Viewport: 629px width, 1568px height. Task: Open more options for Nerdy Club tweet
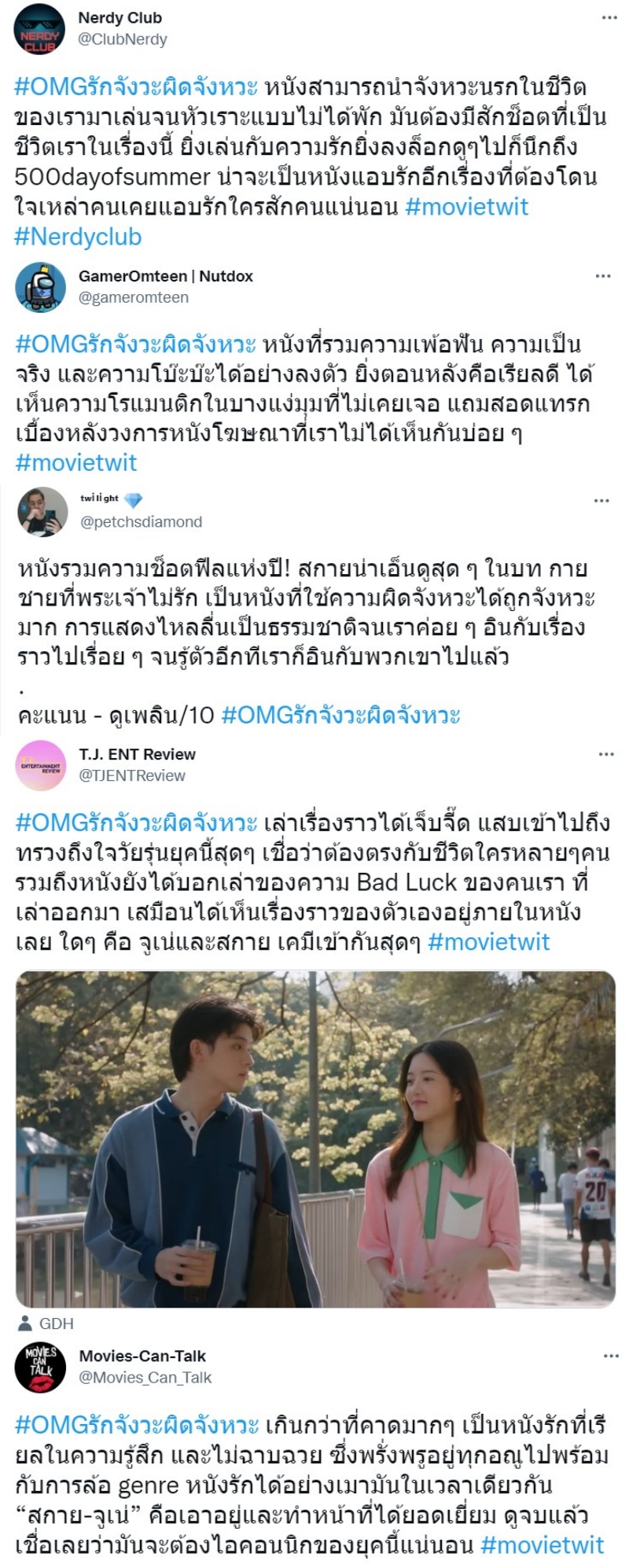pyautogui.click(x=609, y=18)
